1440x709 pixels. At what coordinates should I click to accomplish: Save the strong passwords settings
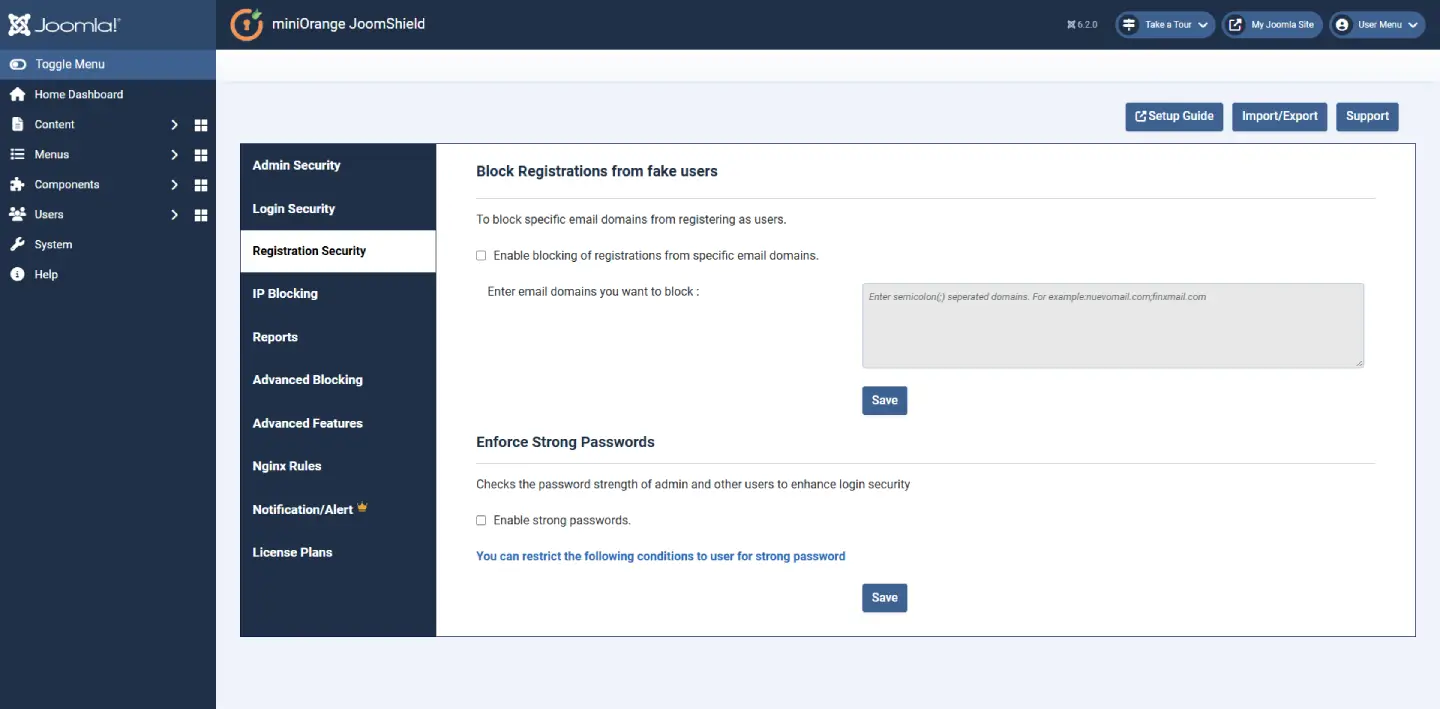[884, 598]
